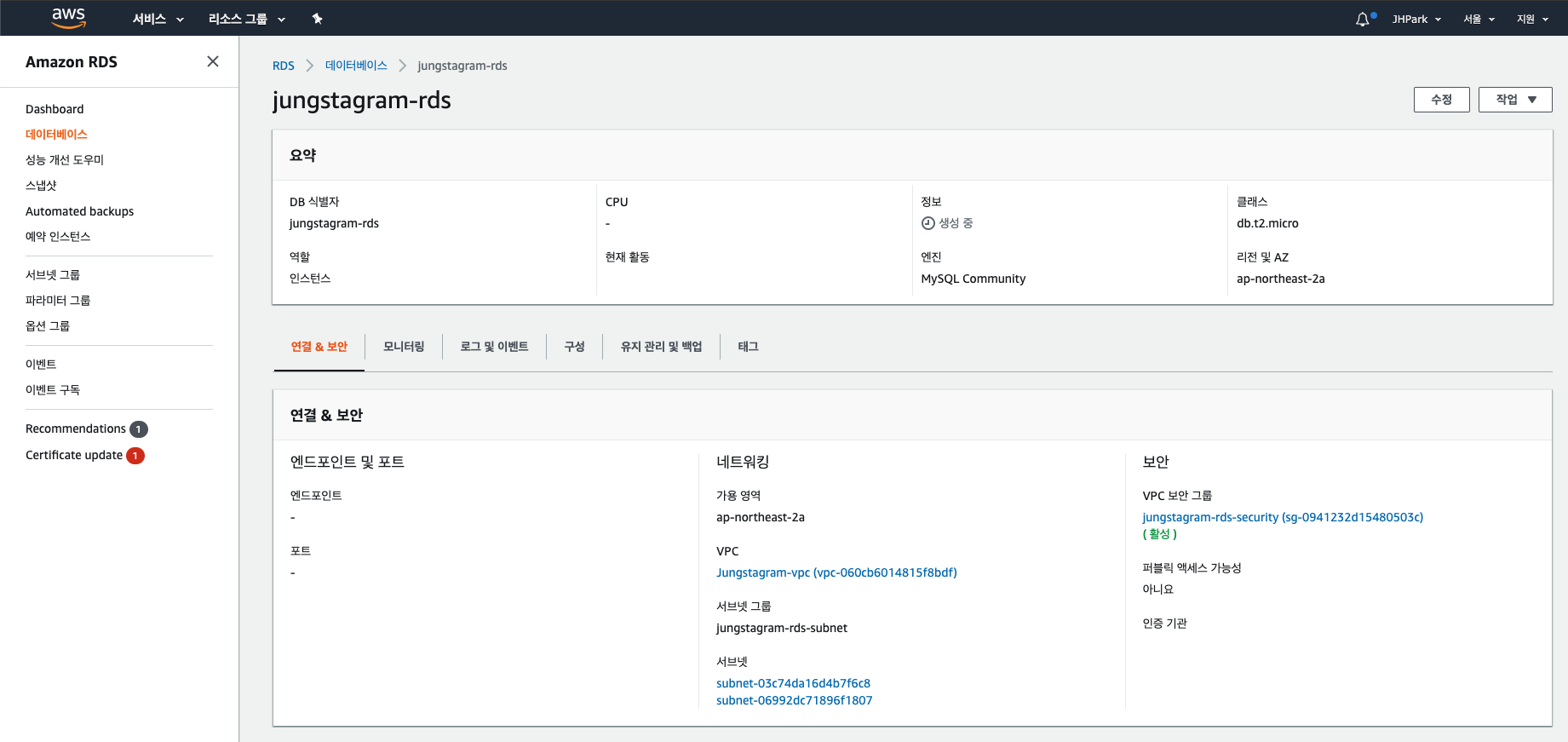Open the JHPark account dropdown
The height and width of the screenshot is (742, 1568).
(1416, 19)
